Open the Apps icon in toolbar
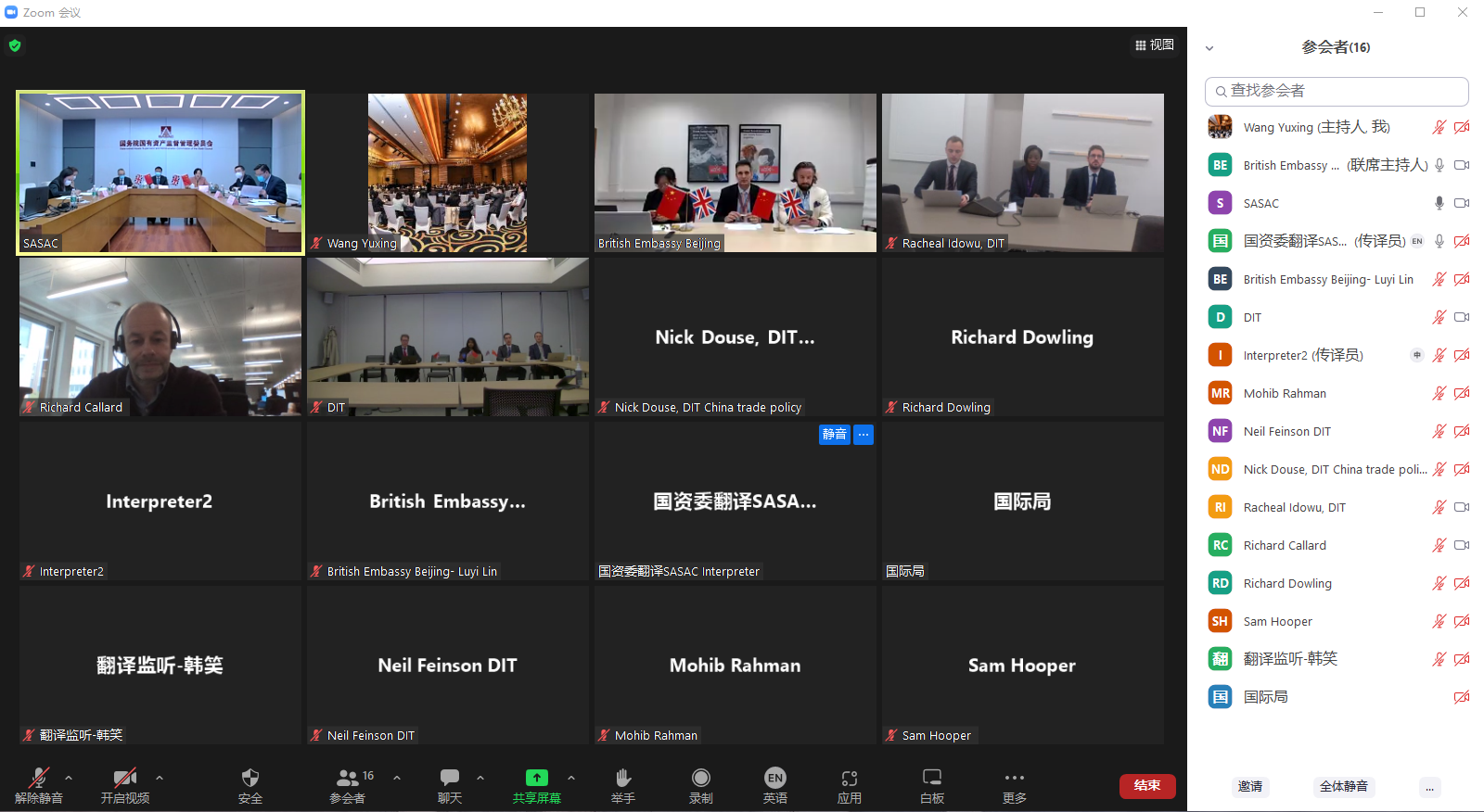The height and width of the screenshot is (812, 1484). (850, 779)
